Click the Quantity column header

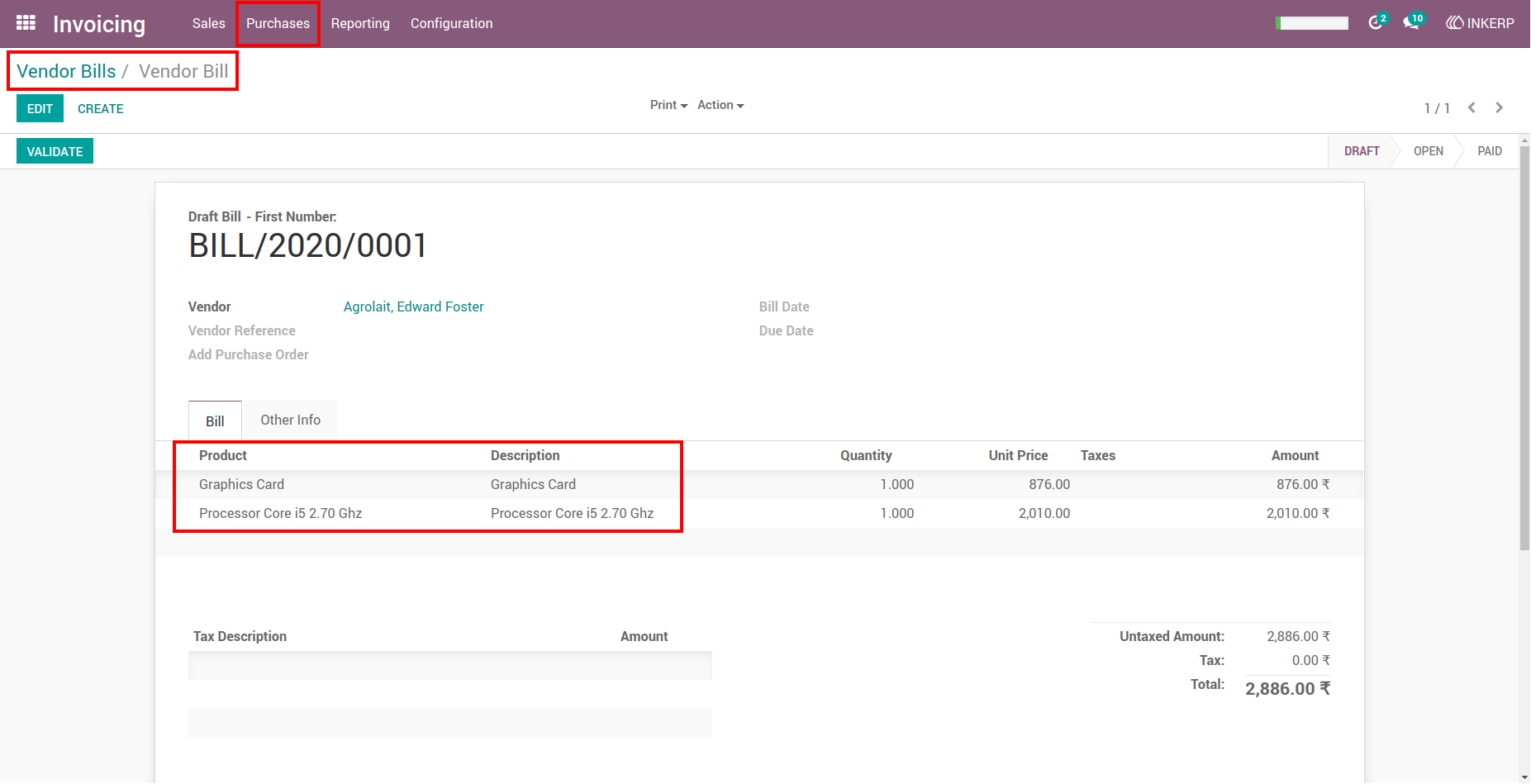(866, 455)
